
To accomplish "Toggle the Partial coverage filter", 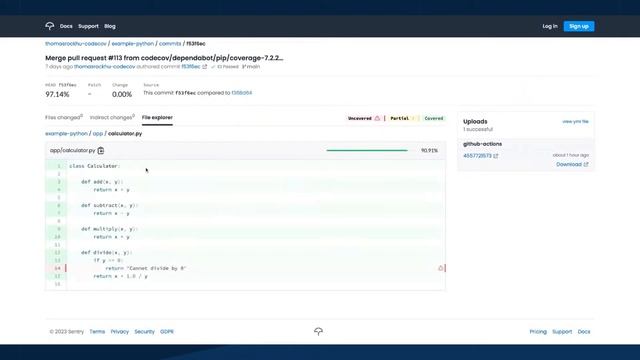I will 402,118.
